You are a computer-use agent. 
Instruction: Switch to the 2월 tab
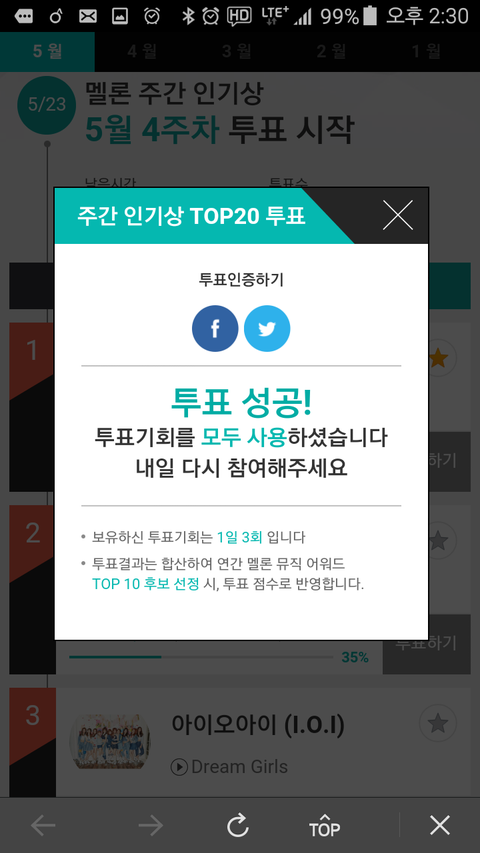coord(331,52)
